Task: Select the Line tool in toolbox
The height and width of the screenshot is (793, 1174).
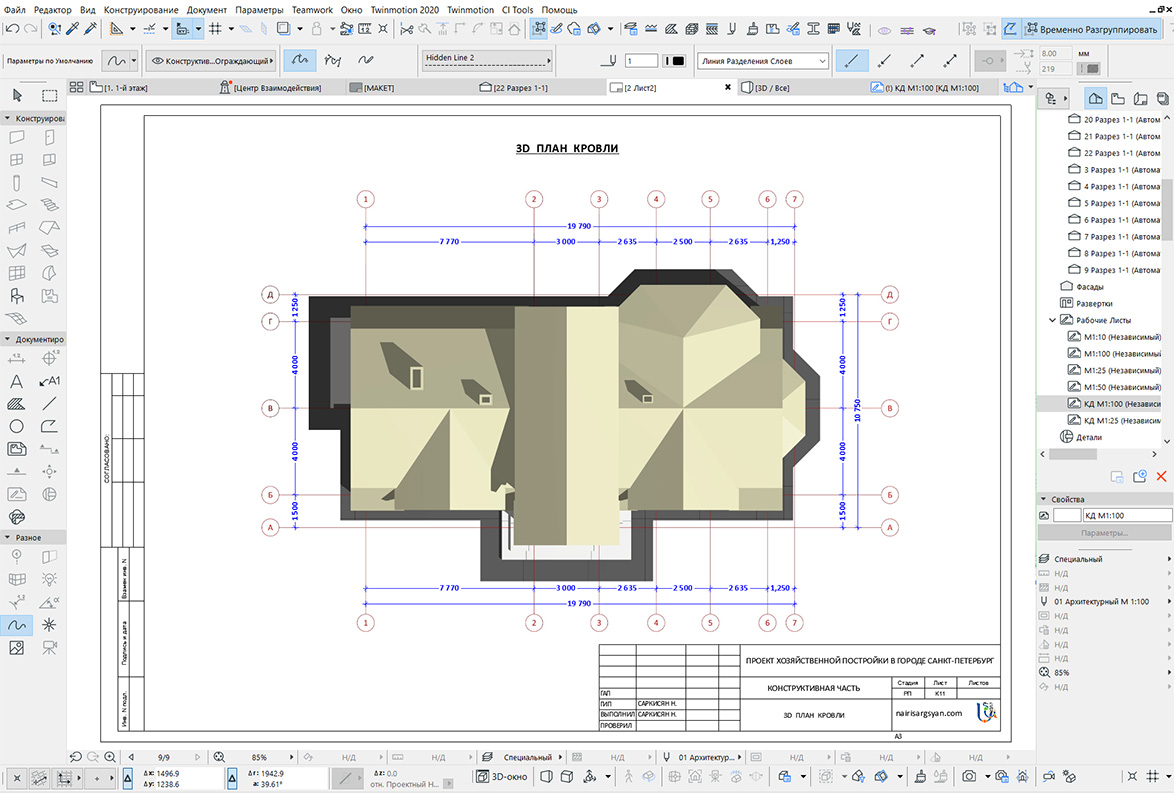Action: pyautogui.click(x=49, y=404)
